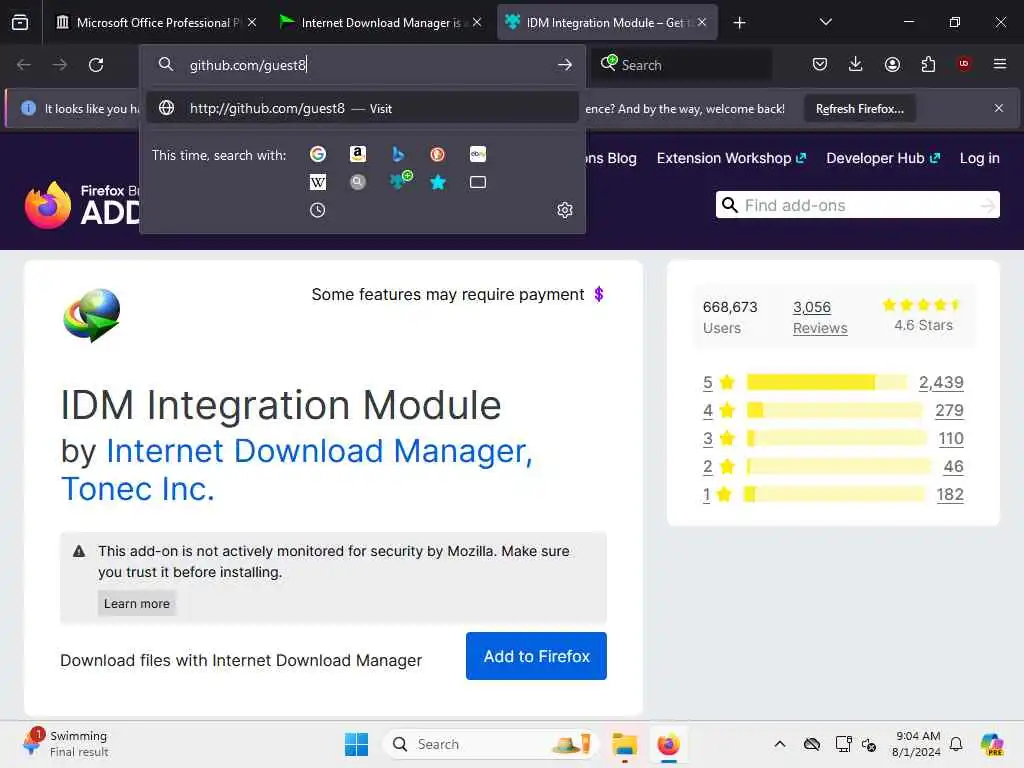Image resolution: width=1024 pixels, height=768 pixels.
Task: Close the Internet Download Manager tab
Action: click(477, 23)
